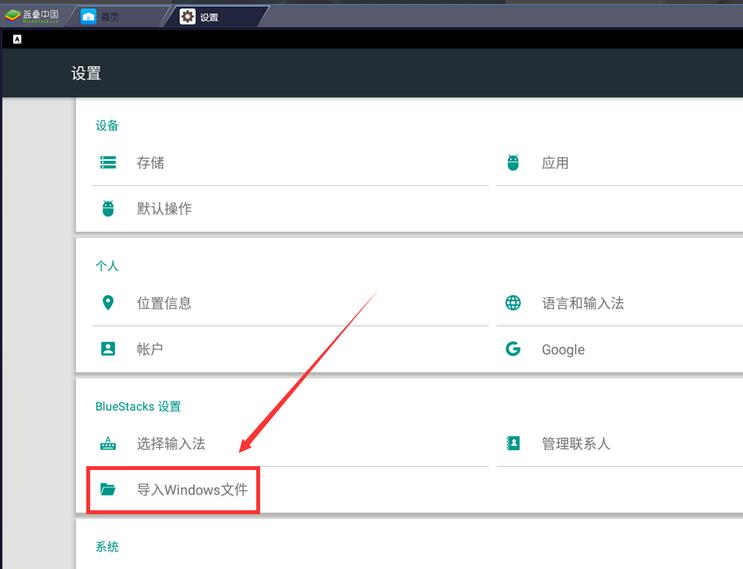Open Google settings entry
Image resolution: width=743 pixels, height=569 pixels.
[620, 349]
